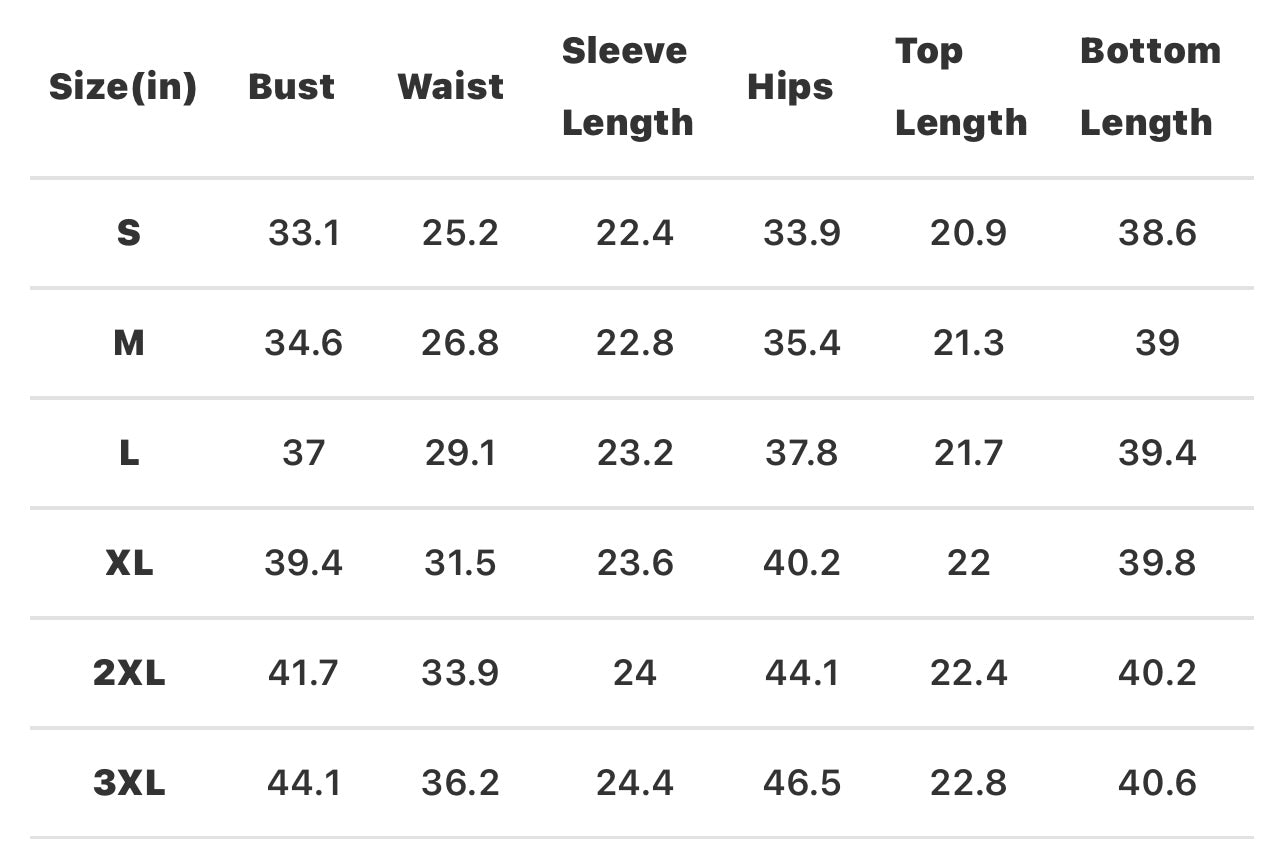This screenshot has width=1284, height=848.
Task: Select the 2XL size row label
Action: (129, 673)
